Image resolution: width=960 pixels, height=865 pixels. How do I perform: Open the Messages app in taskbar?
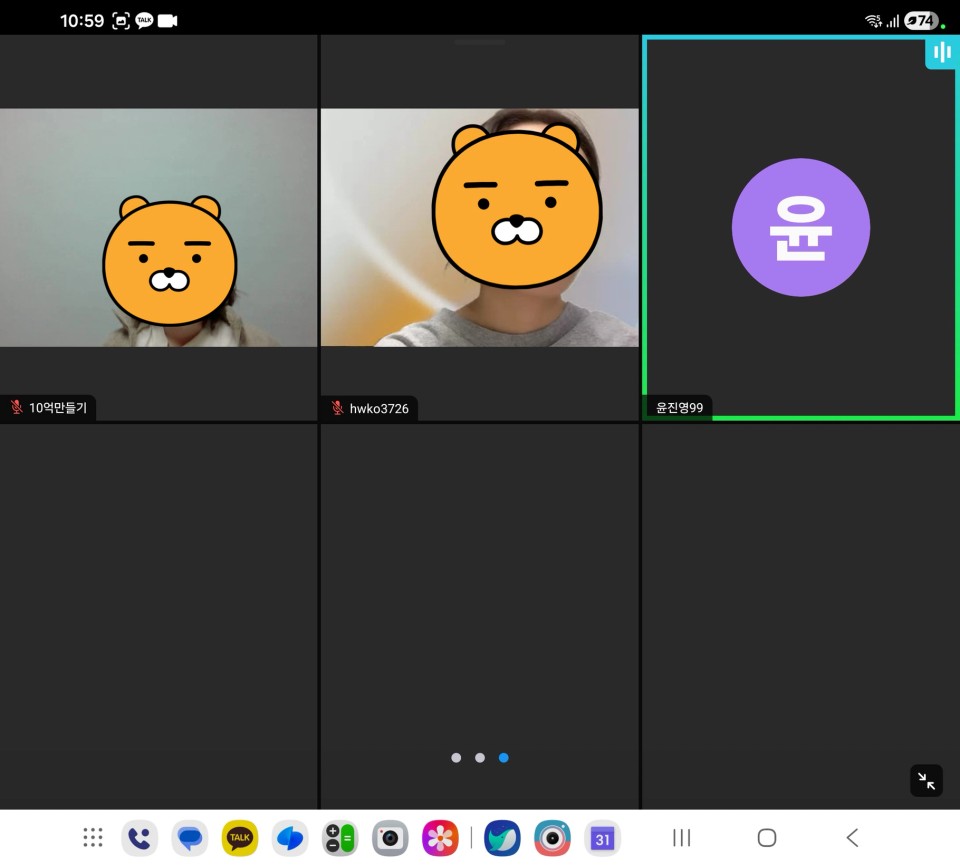(189, 838)
